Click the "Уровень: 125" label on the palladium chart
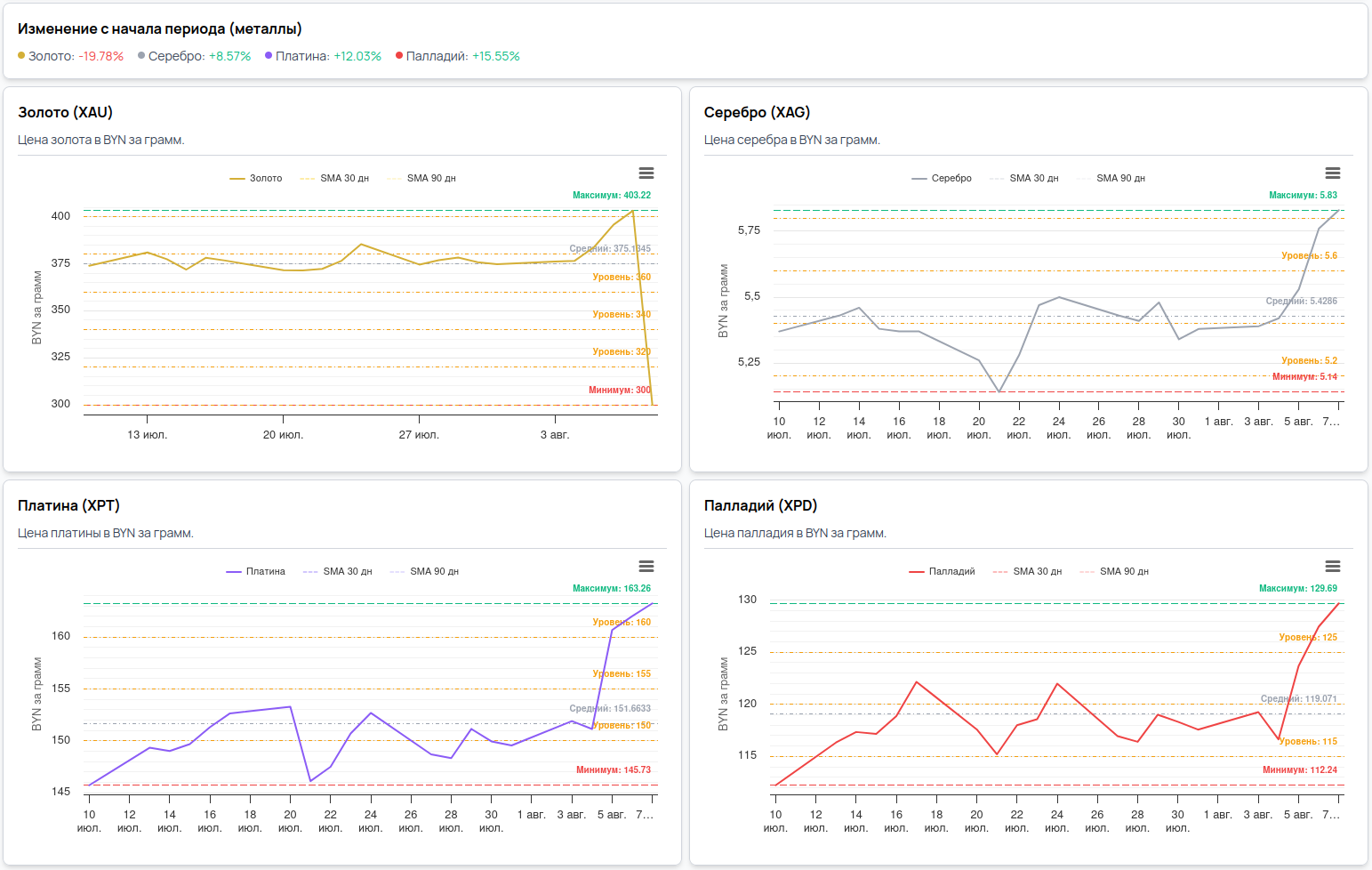This screenshot has width=1372, height=870. pyautogui.click(x=1308, y=637)
